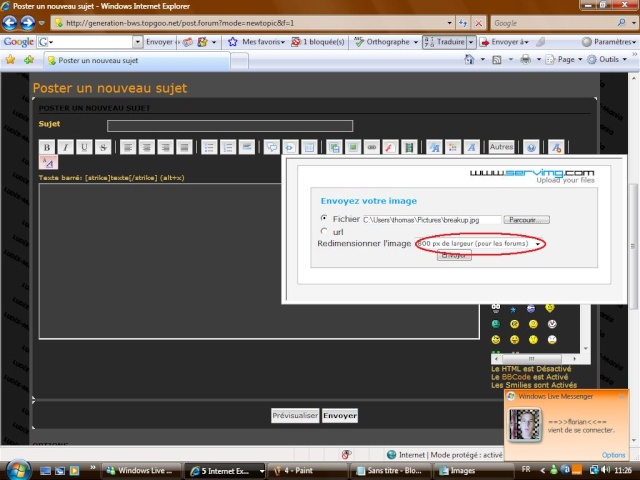Align text right in the editor
Screen dimensions: 640x480
coord(165,147)
